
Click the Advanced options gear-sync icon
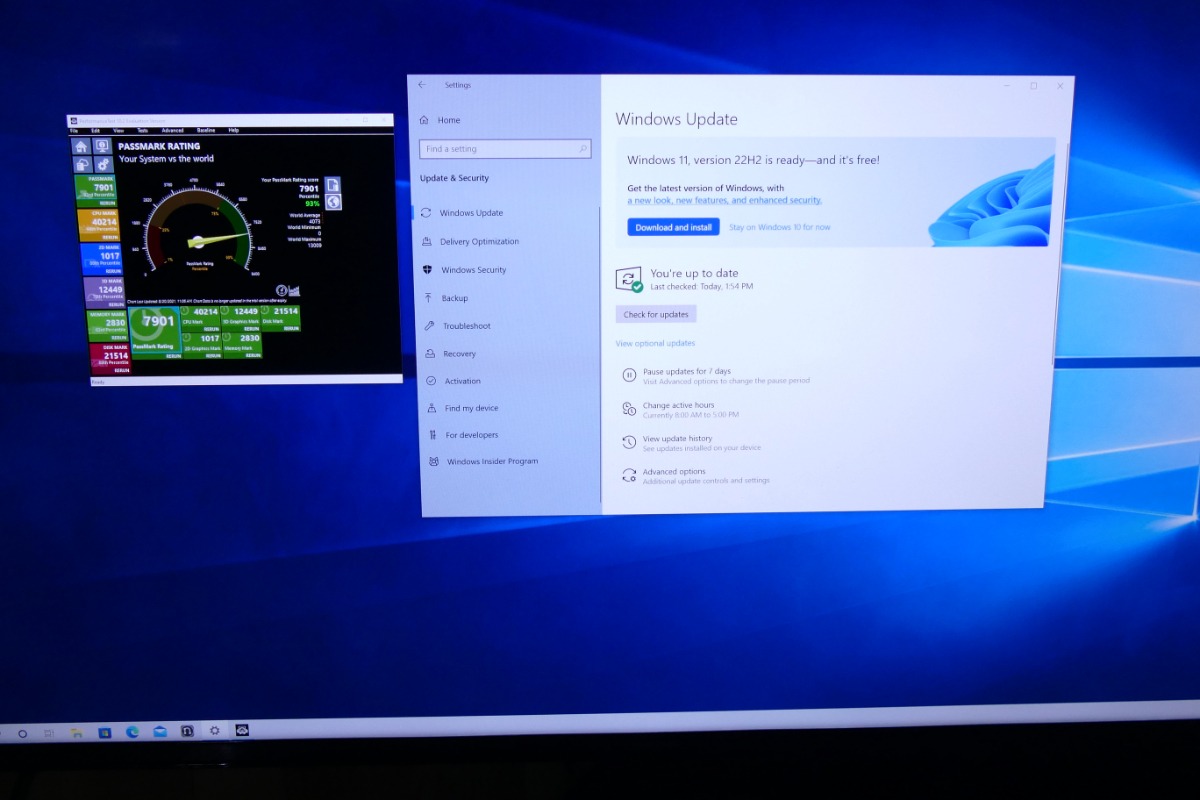coord(629,475)
